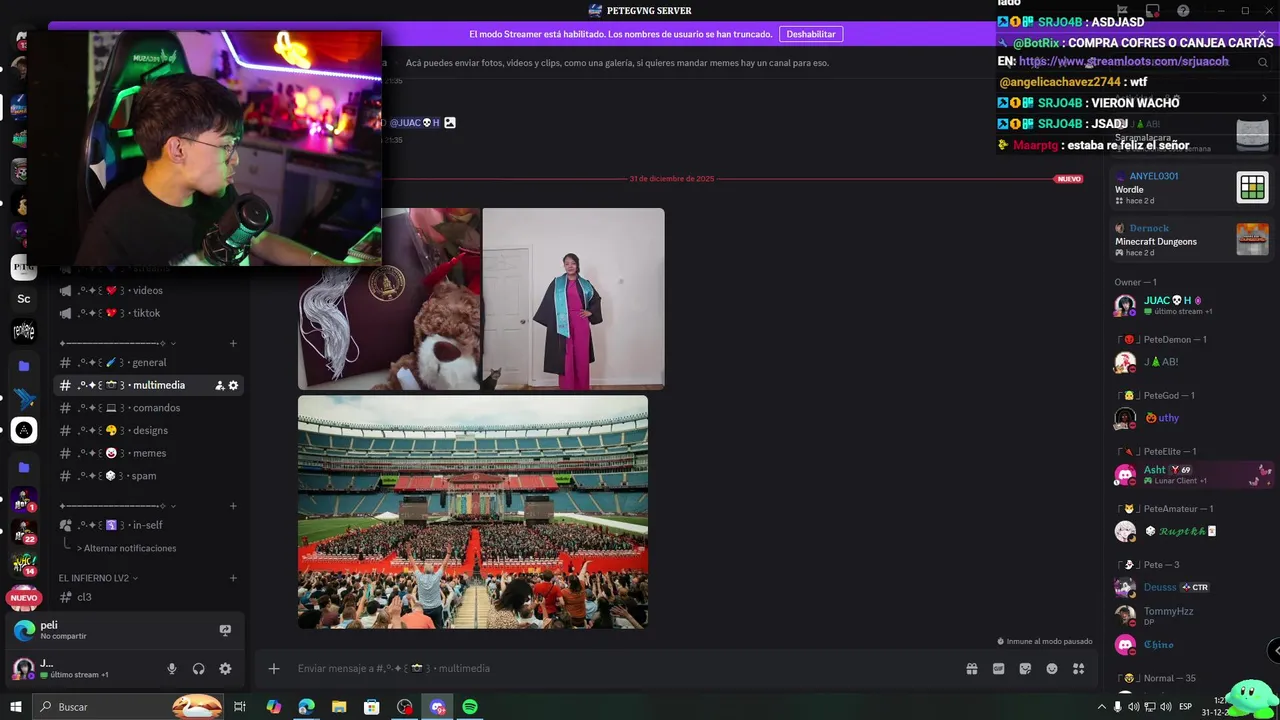Open the stadium ceremony photo
The image size is (1280, 720).
click(473, 512)
